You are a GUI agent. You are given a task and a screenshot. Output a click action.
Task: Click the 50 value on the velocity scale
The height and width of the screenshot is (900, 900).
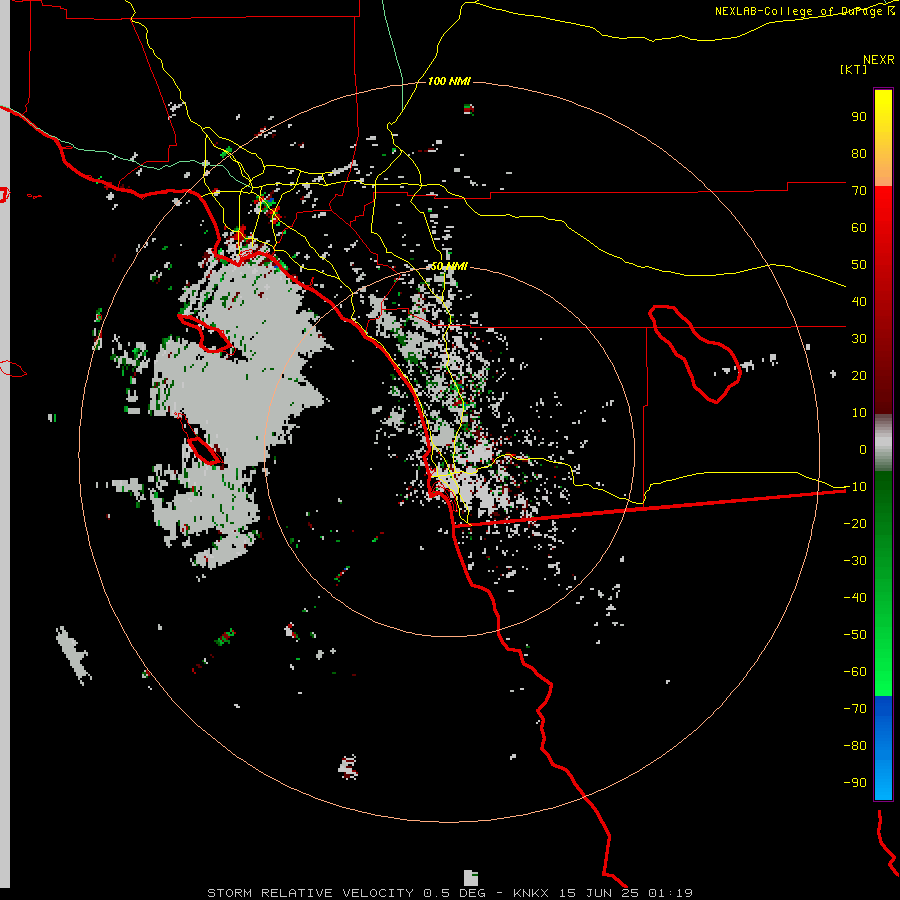[859, 265]
